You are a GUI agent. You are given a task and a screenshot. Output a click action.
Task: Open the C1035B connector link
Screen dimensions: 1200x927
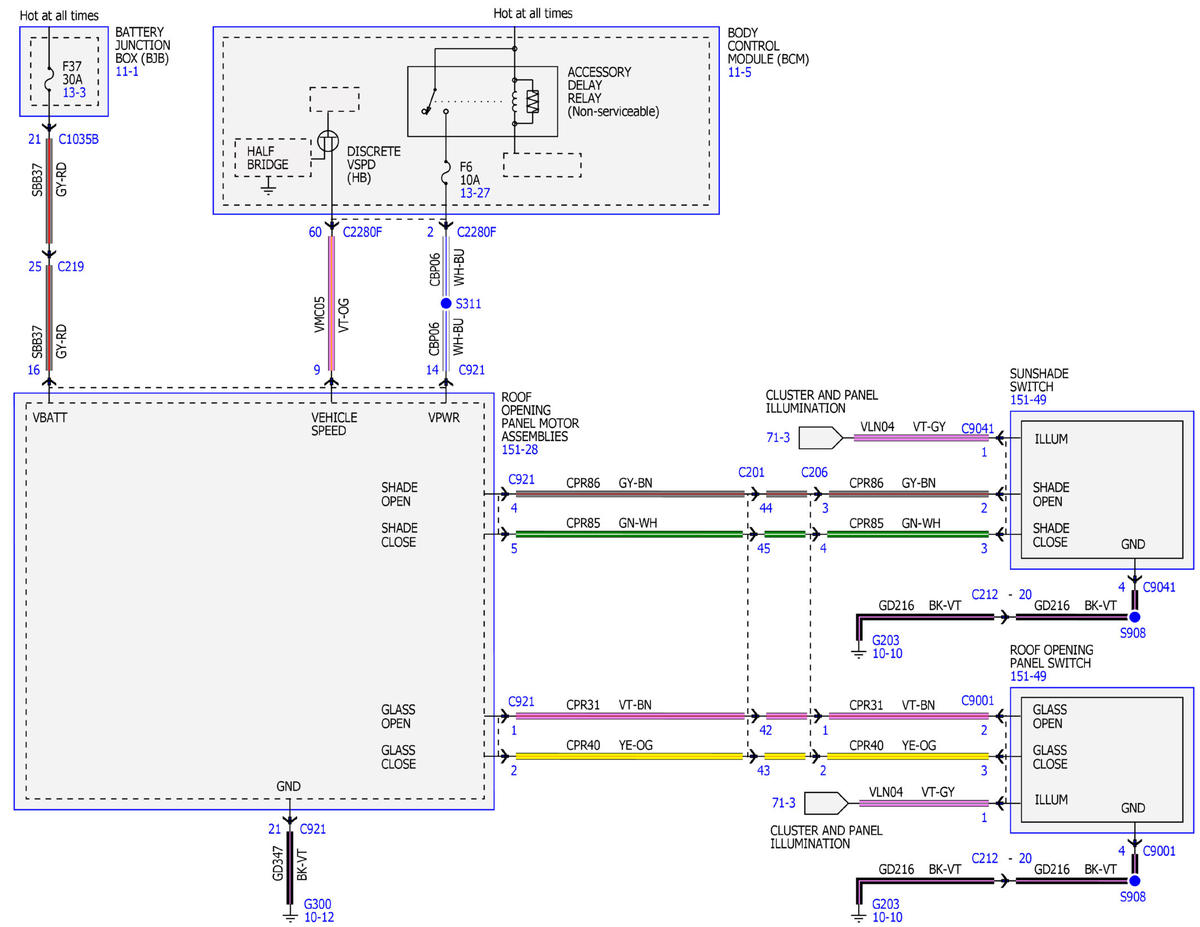(x=79, y=139)
